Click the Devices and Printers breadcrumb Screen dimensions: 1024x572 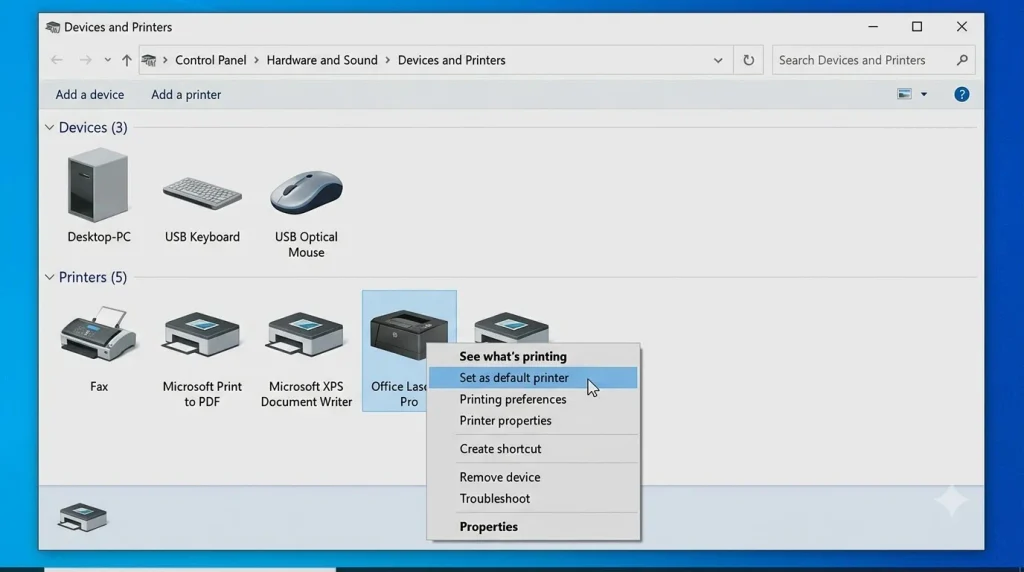tap(451, 60)
